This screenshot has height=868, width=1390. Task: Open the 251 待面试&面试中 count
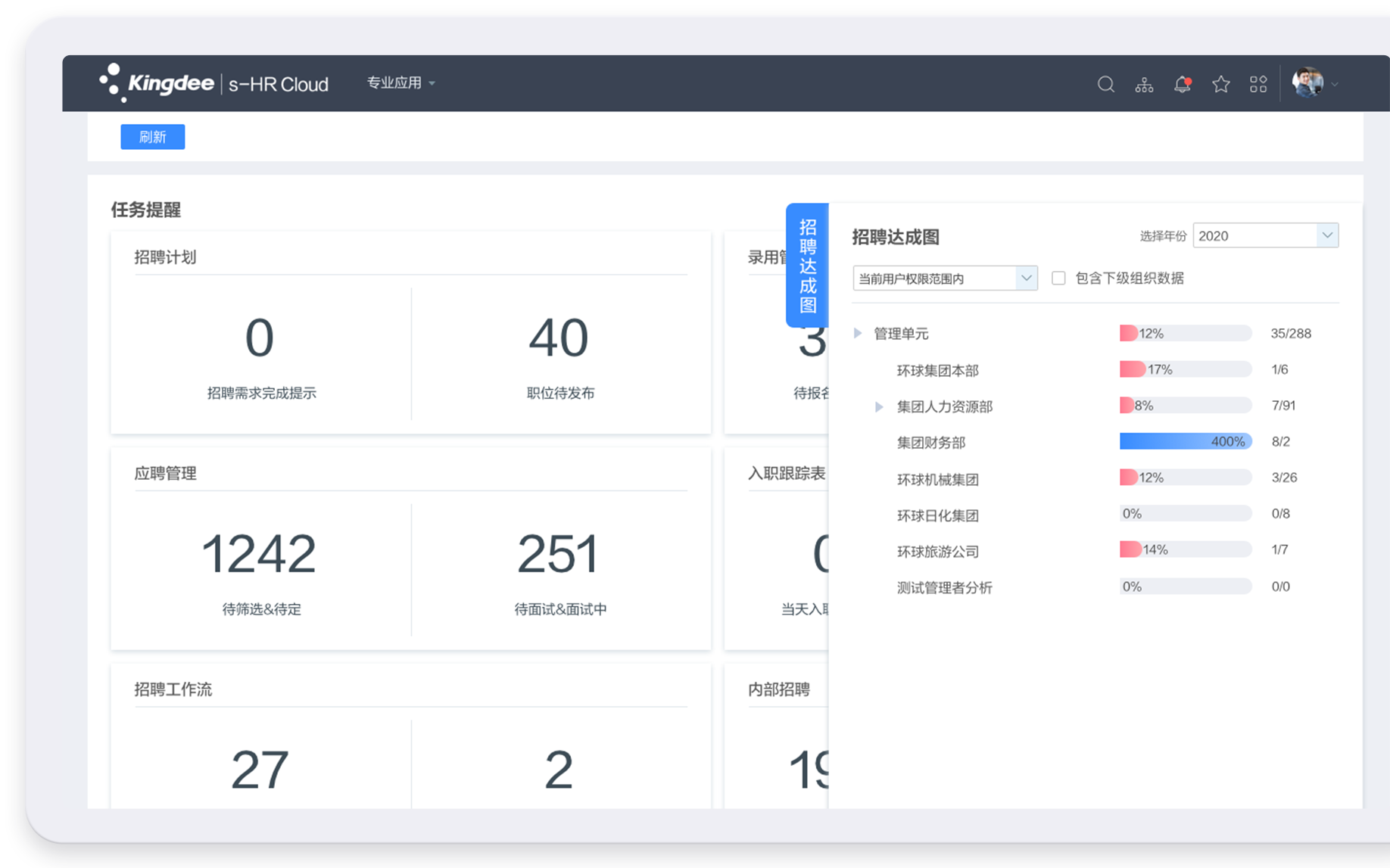(559, 554)
